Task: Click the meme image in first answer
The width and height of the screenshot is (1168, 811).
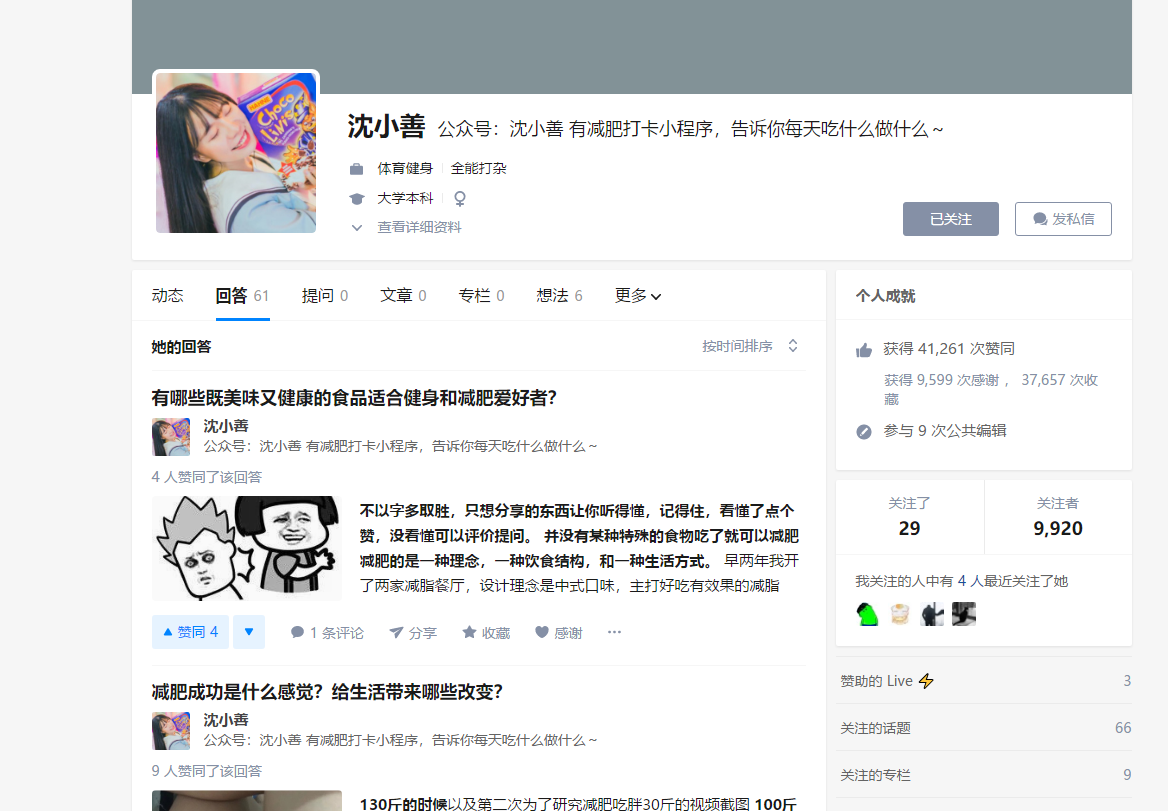Action: tap(247, 548)
